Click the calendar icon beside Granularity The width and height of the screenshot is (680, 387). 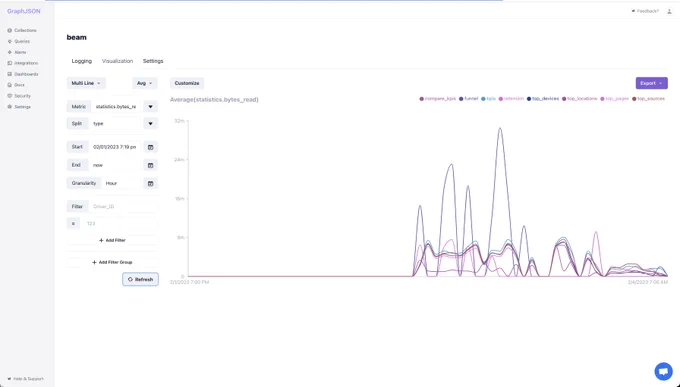(150, 184)
